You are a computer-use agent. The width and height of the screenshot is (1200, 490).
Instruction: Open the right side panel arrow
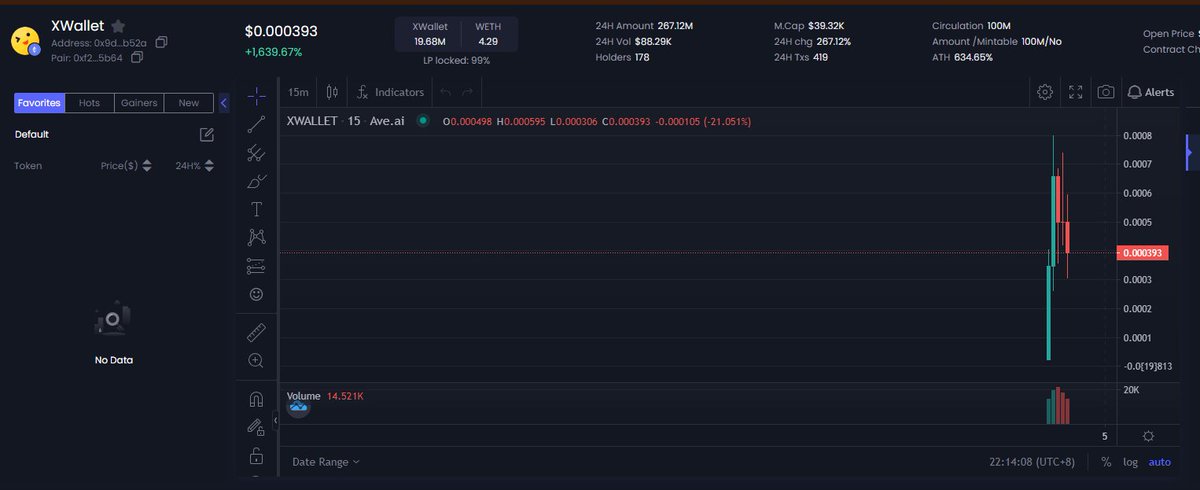pos(1189,152)
